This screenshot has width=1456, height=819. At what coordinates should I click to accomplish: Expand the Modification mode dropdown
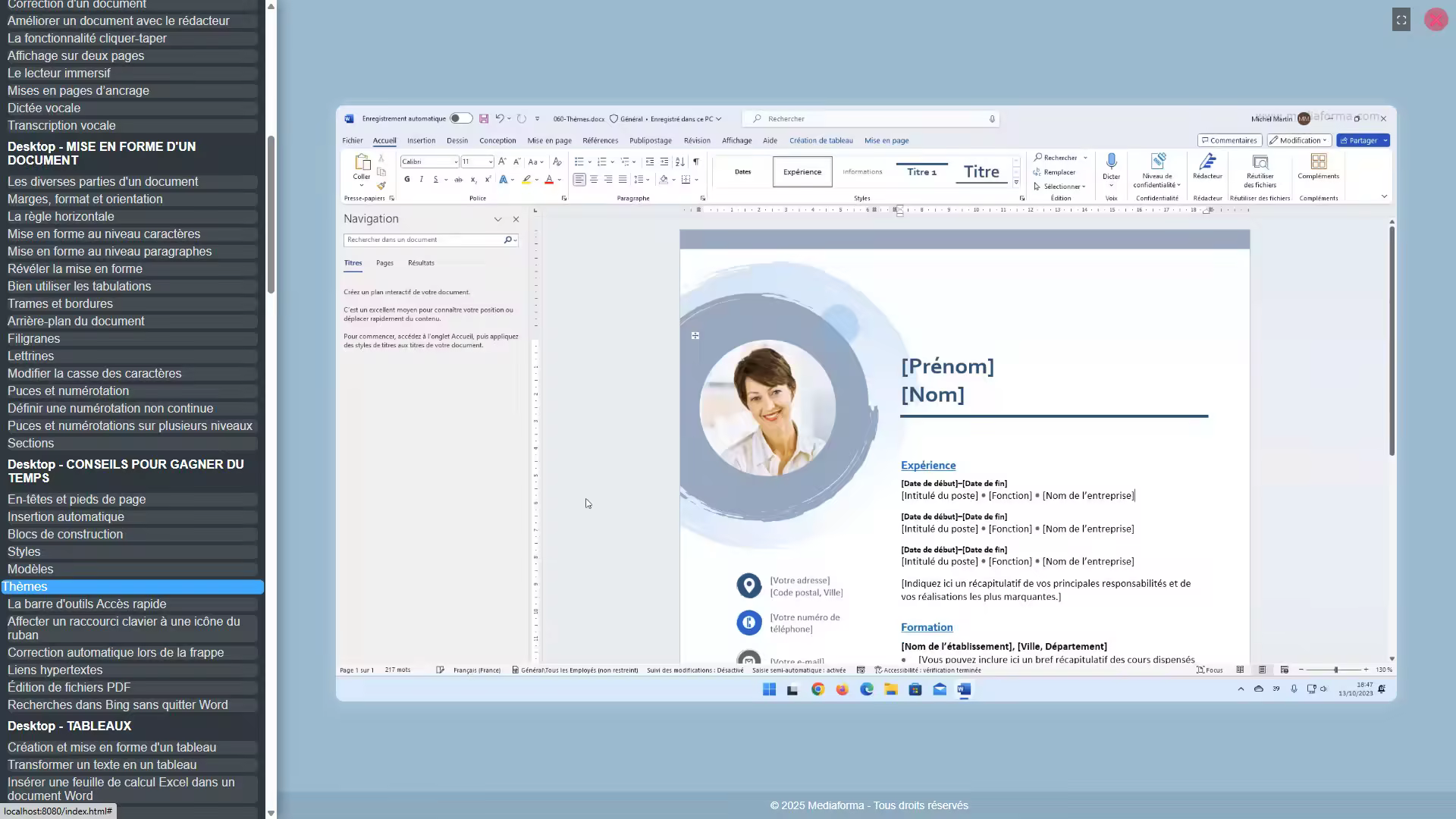click(1298, 140)
